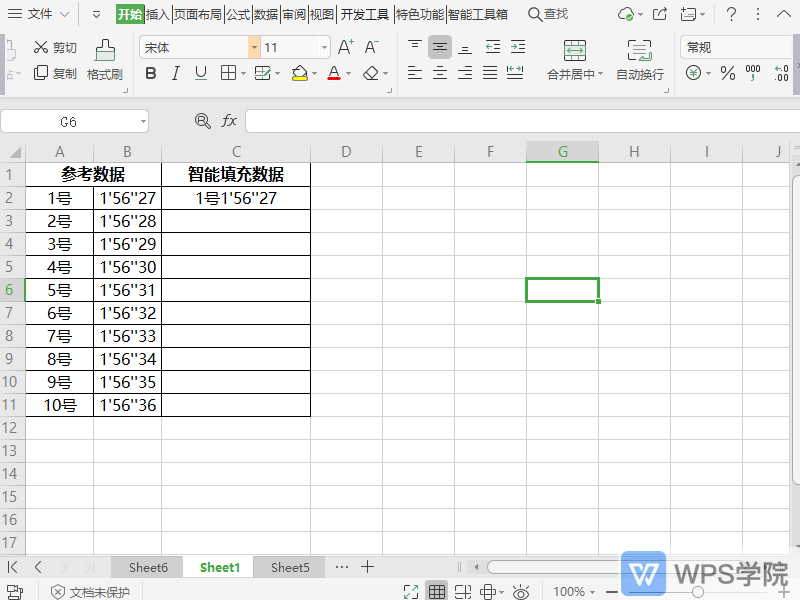Click the Merge and Center (合并居中) icon
The width and height of the screenshot is (800, 600).
575,50
